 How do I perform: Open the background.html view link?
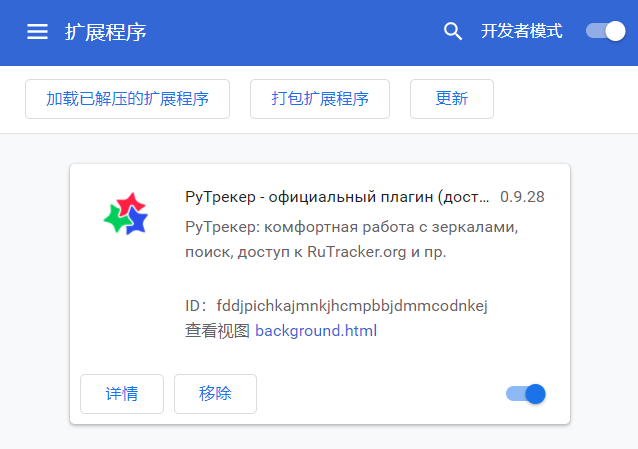(x=316, y=331)
